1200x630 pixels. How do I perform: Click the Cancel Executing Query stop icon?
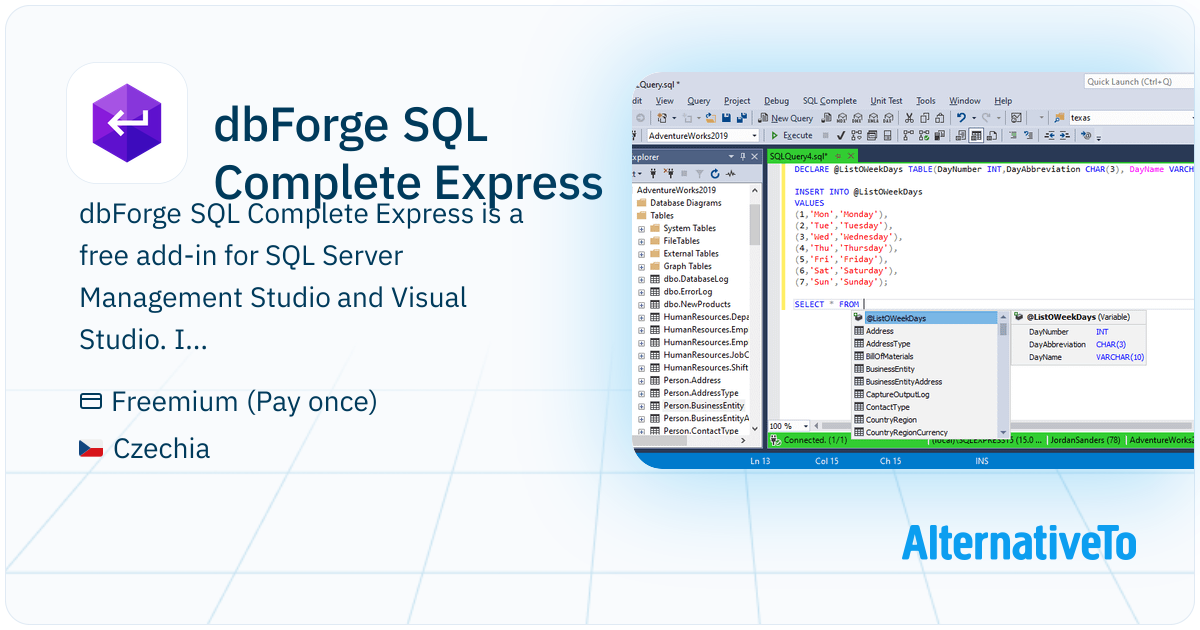tap(825, 135)
